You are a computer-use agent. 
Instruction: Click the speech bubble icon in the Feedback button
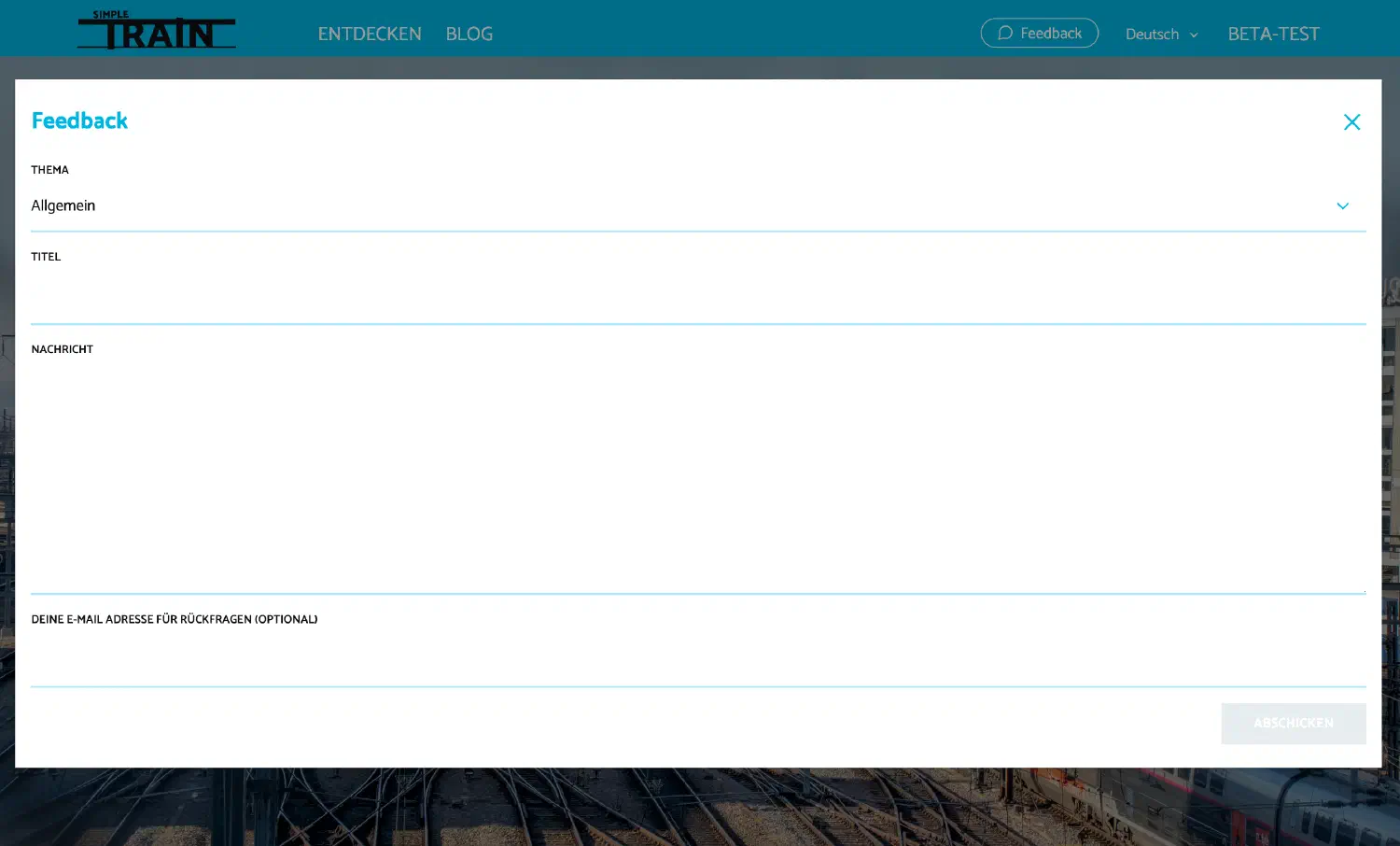(1005, 33)
